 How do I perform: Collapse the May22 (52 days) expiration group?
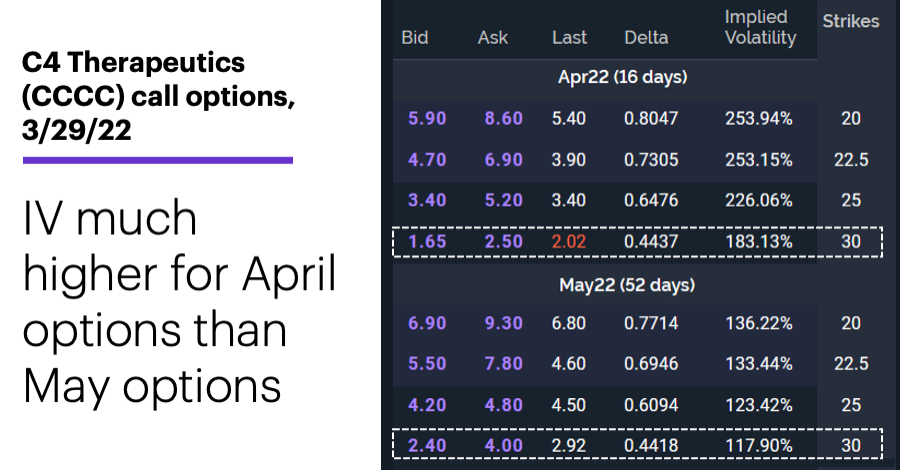627,285
